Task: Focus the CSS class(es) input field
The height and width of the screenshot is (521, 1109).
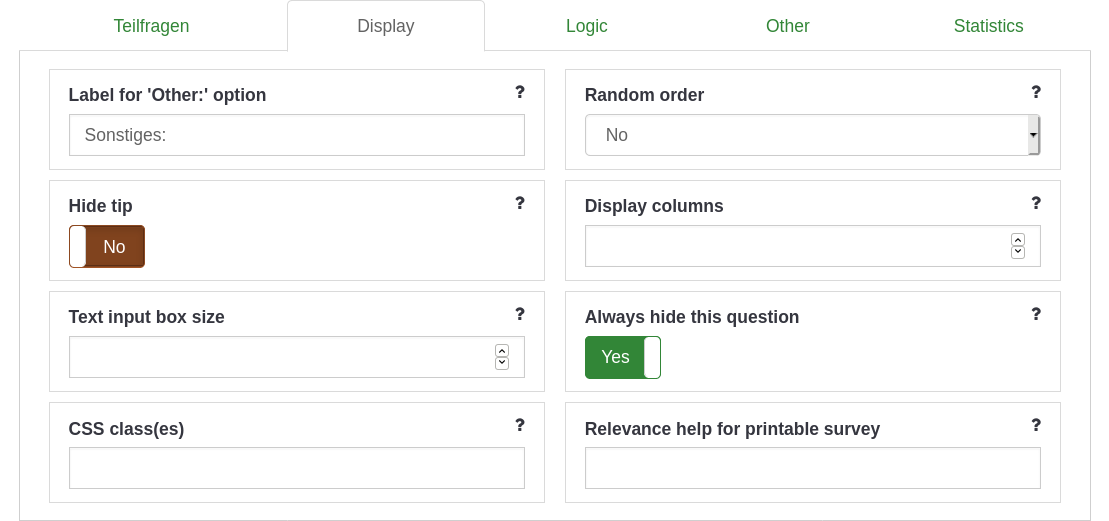Action: 296,468
